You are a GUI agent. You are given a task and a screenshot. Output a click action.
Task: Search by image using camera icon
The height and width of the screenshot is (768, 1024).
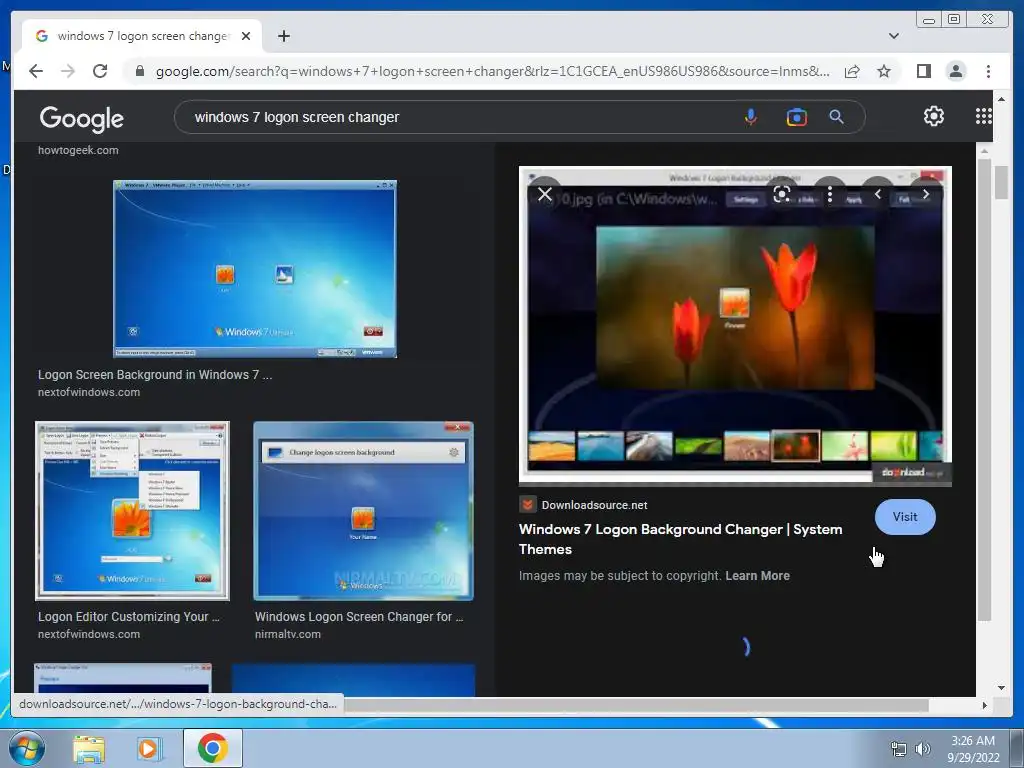[796, 117]
